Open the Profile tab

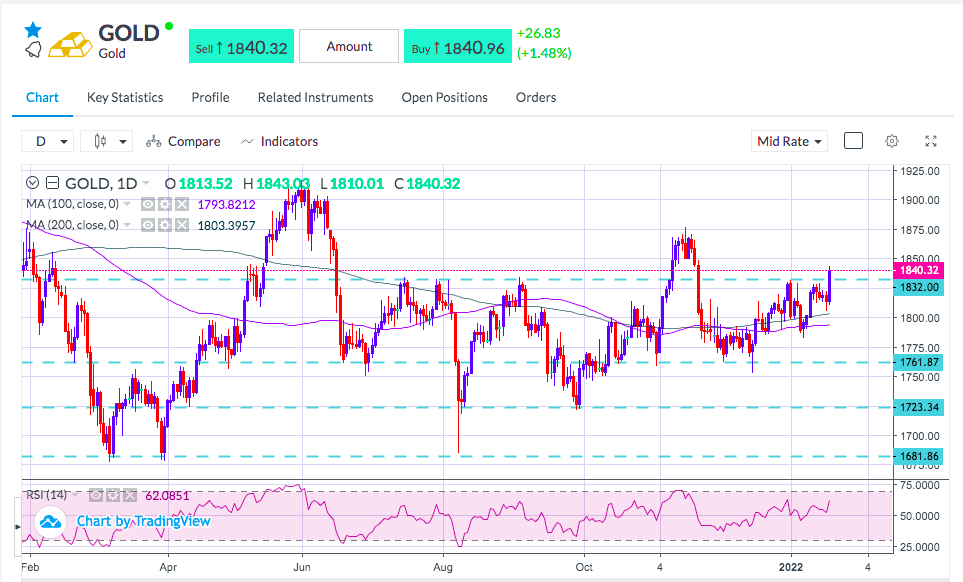(211, 98)
